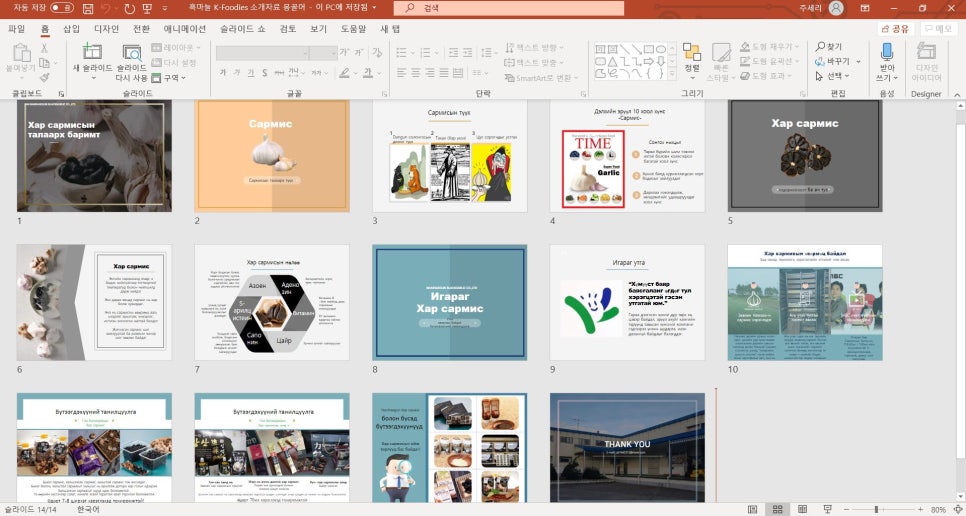Select slide 4 TIME Garlic thumbnail
This screenshot has width=966, height=516.
tap(627, 156)
